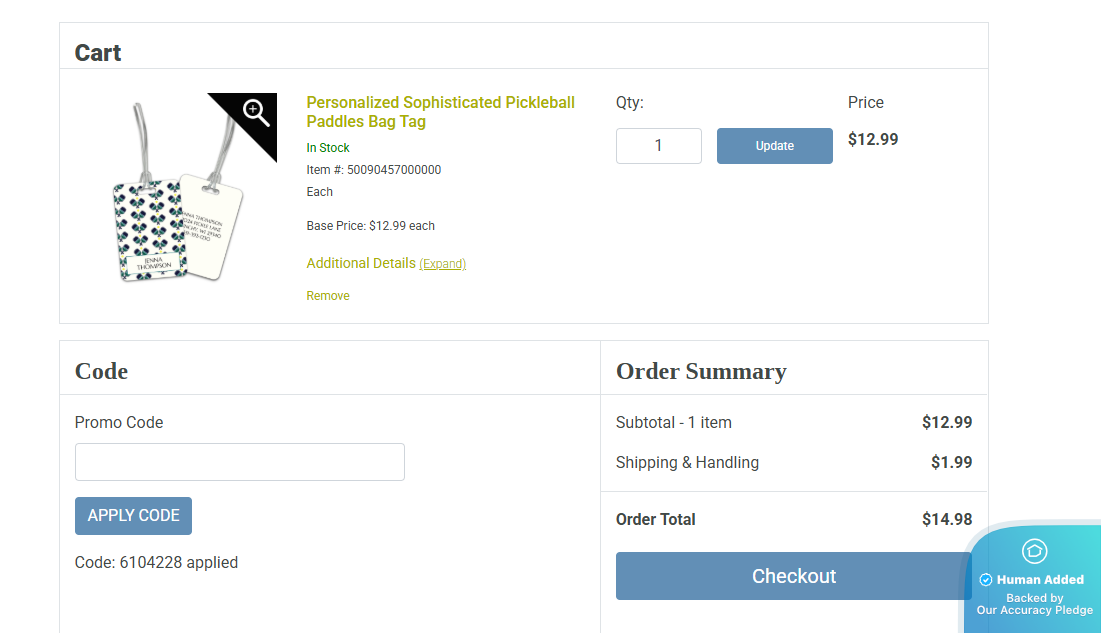Remove the bag tag from cart
This screenshot has height=633, width=1101.
pyautogui.click(x=328, y=296)
